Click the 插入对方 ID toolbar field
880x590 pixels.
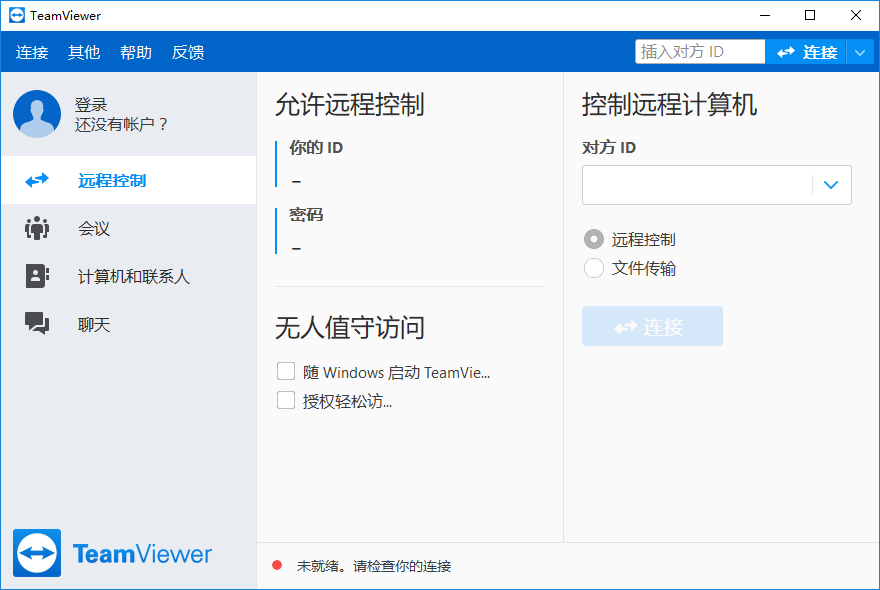point(700,52)
